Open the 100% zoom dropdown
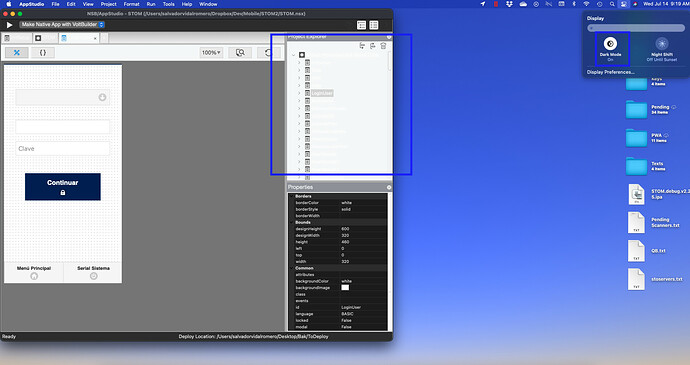 (211, 53)
